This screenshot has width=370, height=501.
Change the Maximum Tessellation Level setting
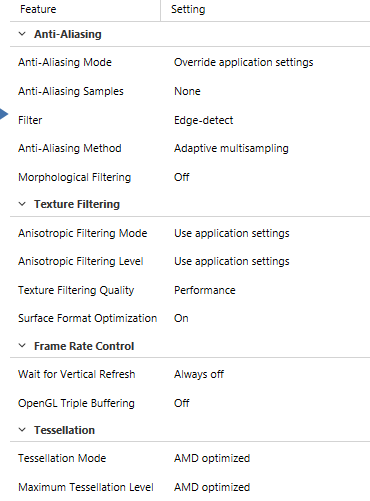212,487
